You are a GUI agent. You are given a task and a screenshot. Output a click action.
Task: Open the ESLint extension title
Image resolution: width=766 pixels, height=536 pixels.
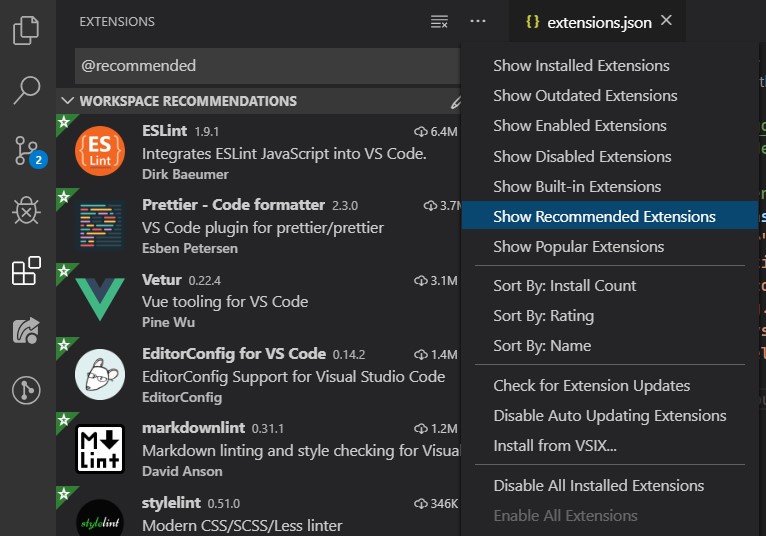tap(165, 131)
